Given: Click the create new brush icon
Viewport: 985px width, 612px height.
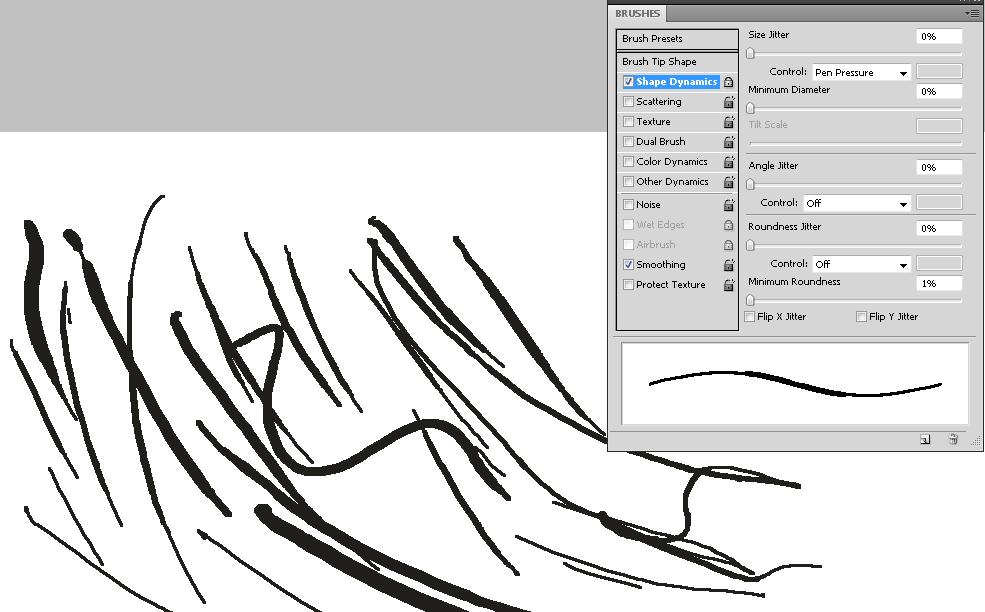Looking at the screenshot, I should tap(925, 439).
